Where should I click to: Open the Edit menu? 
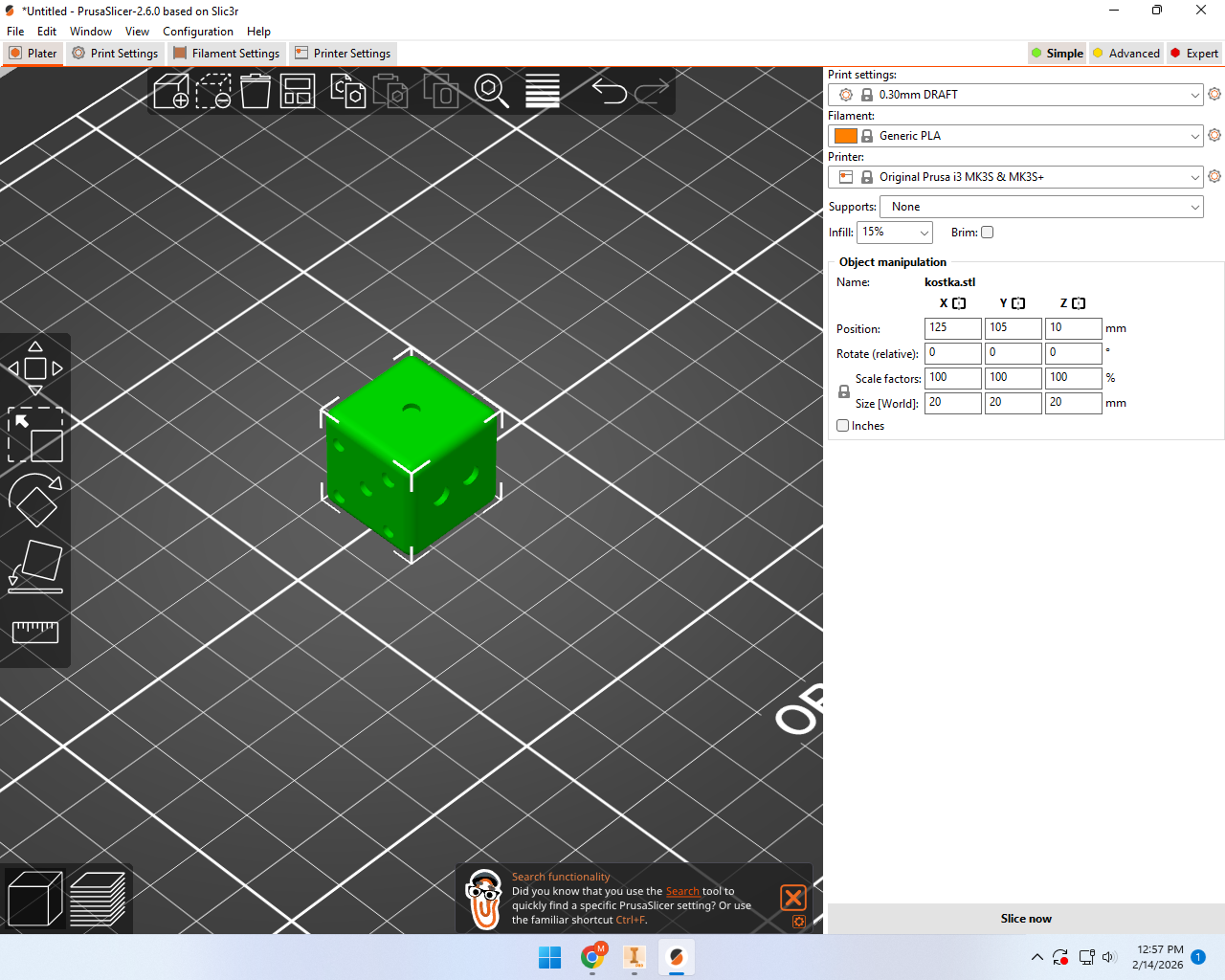pos(47,32)
